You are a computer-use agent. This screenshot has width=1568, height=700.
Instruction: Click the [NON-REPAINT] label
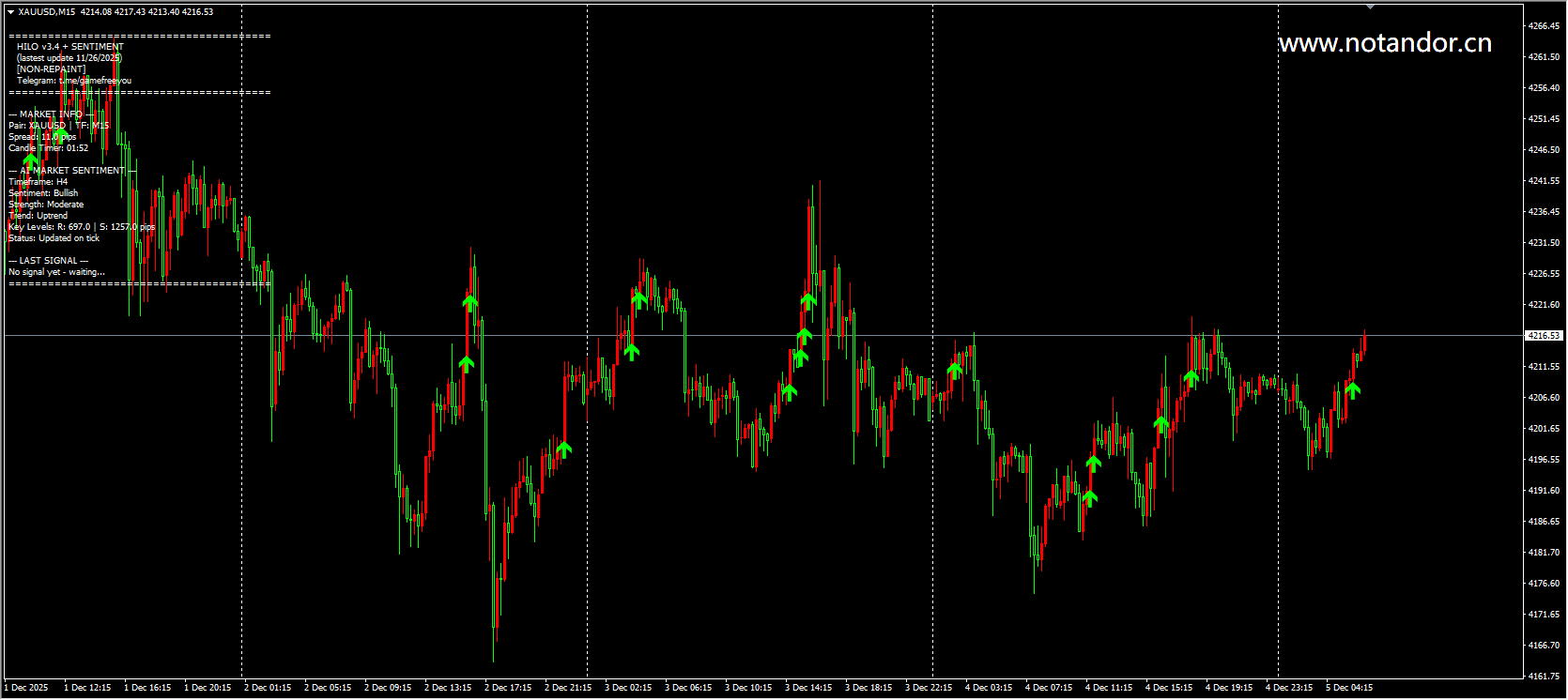51,69
